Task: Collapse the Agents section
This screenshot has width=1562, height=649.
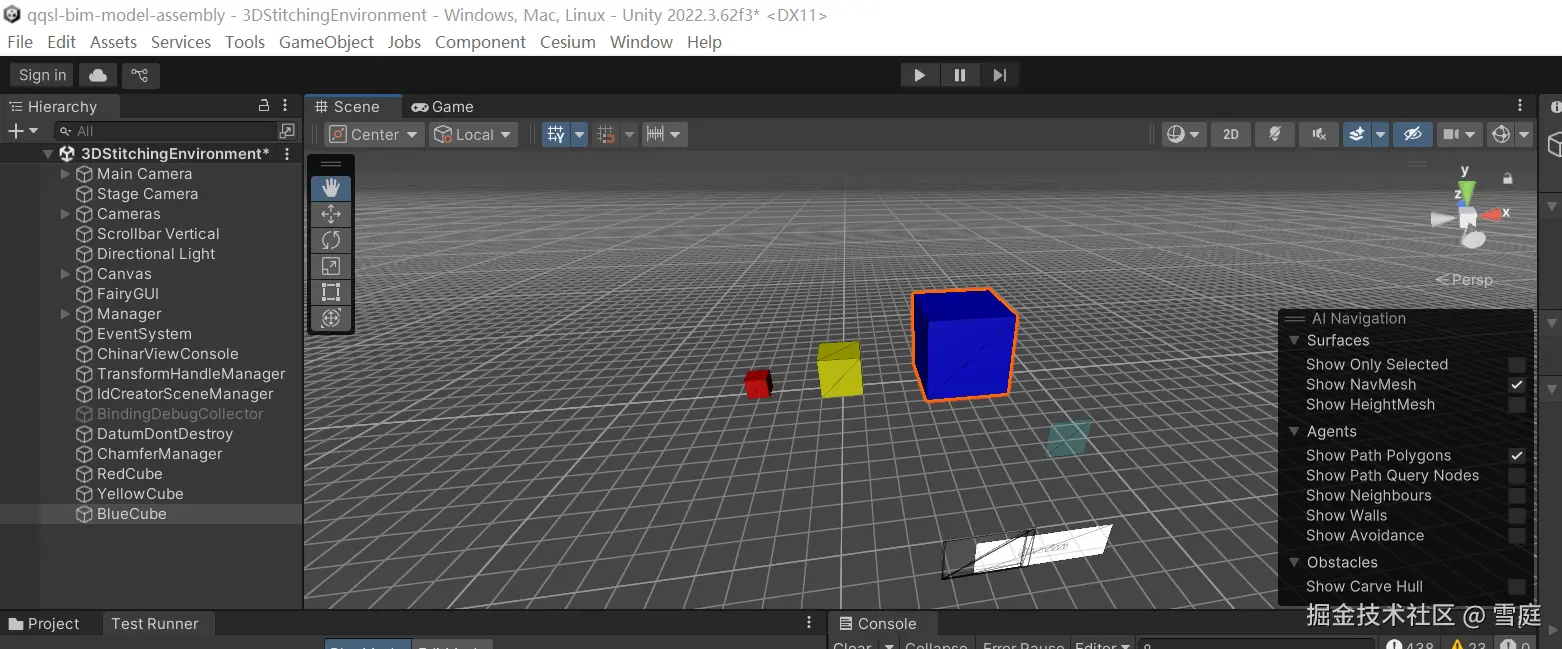Action: pos(1293,432)
